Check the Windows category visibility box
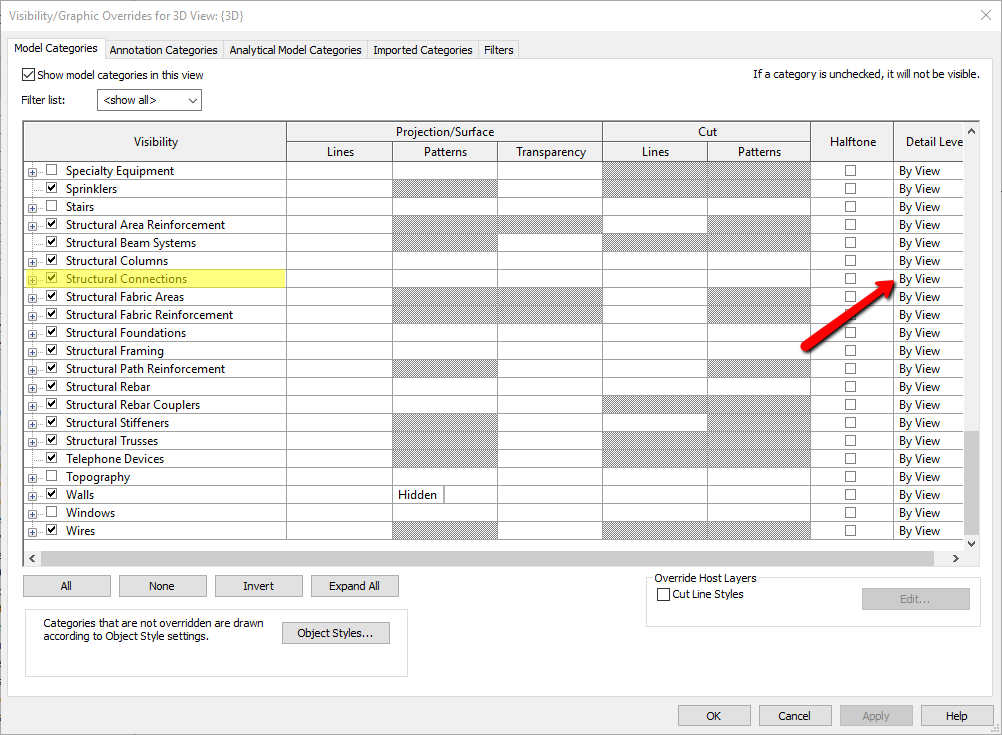 click(52, 512)
